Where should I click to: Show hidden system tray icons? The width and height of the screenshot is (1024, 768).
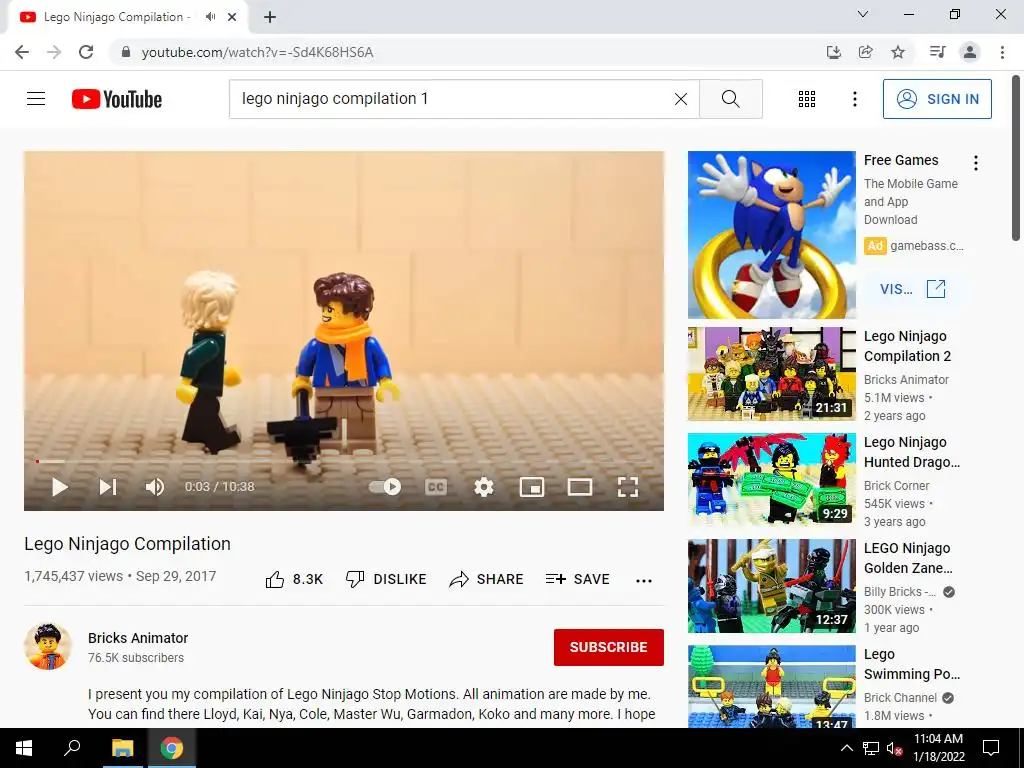point(846,748)
